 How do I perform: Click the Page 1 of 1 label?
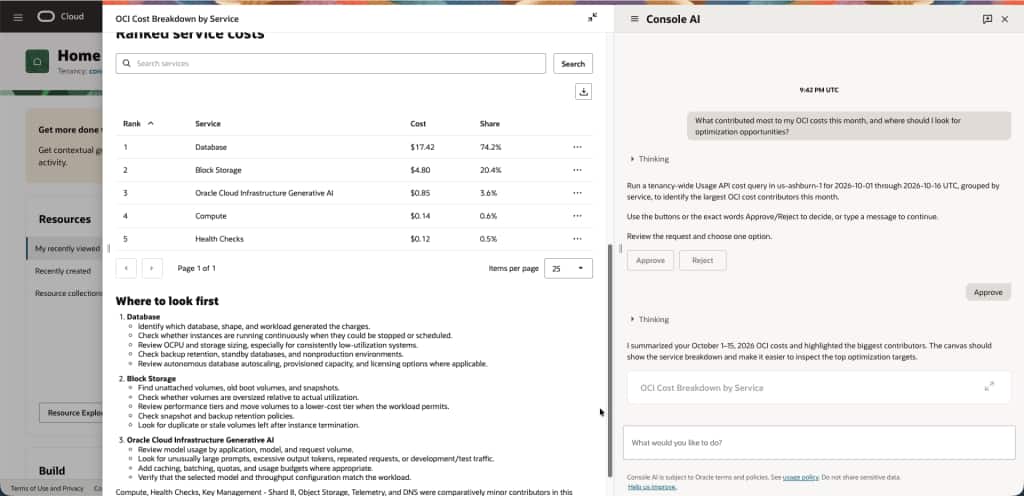coord(197,268)
